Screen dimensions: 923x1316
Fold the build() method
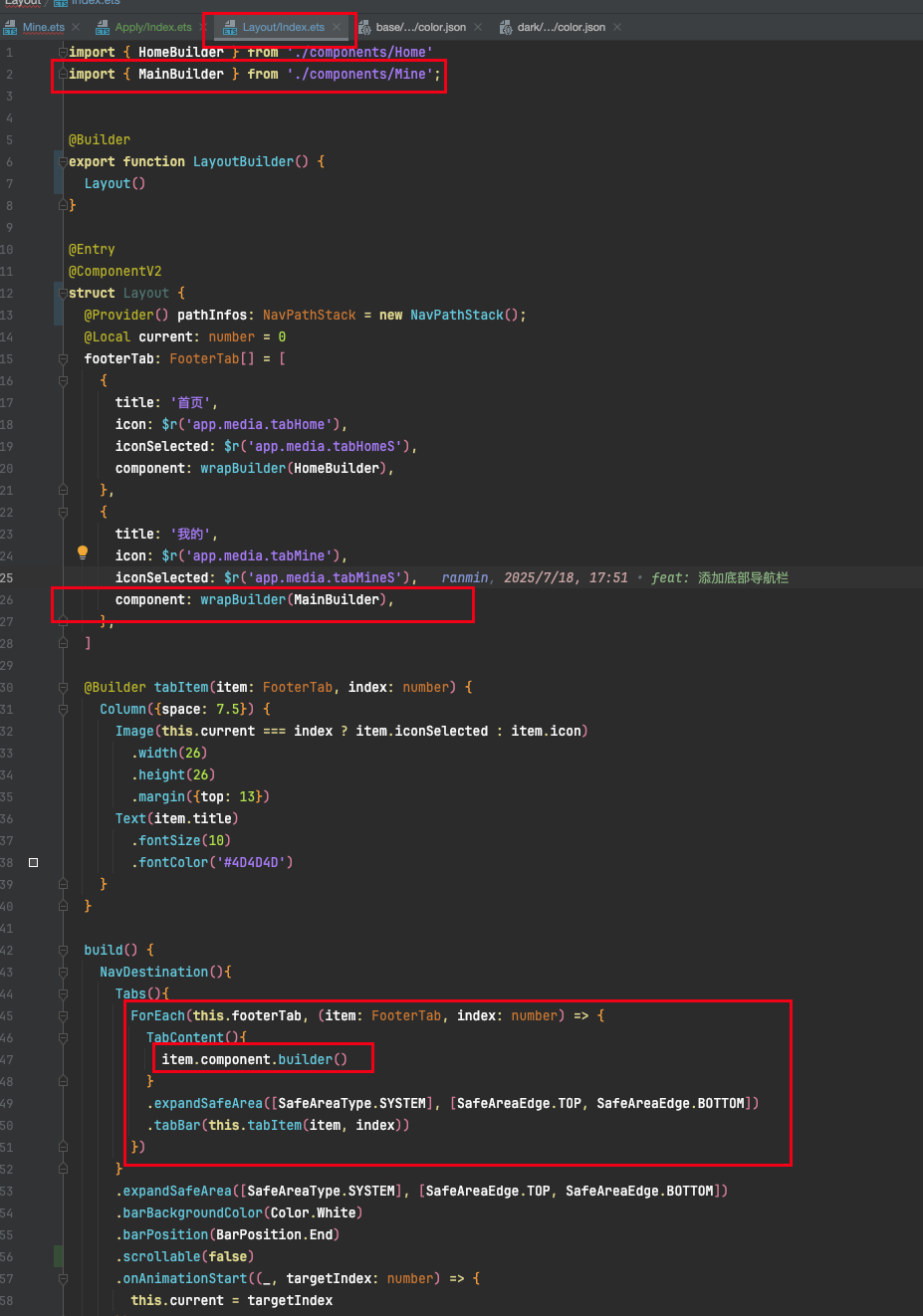[x=63, y=950]
